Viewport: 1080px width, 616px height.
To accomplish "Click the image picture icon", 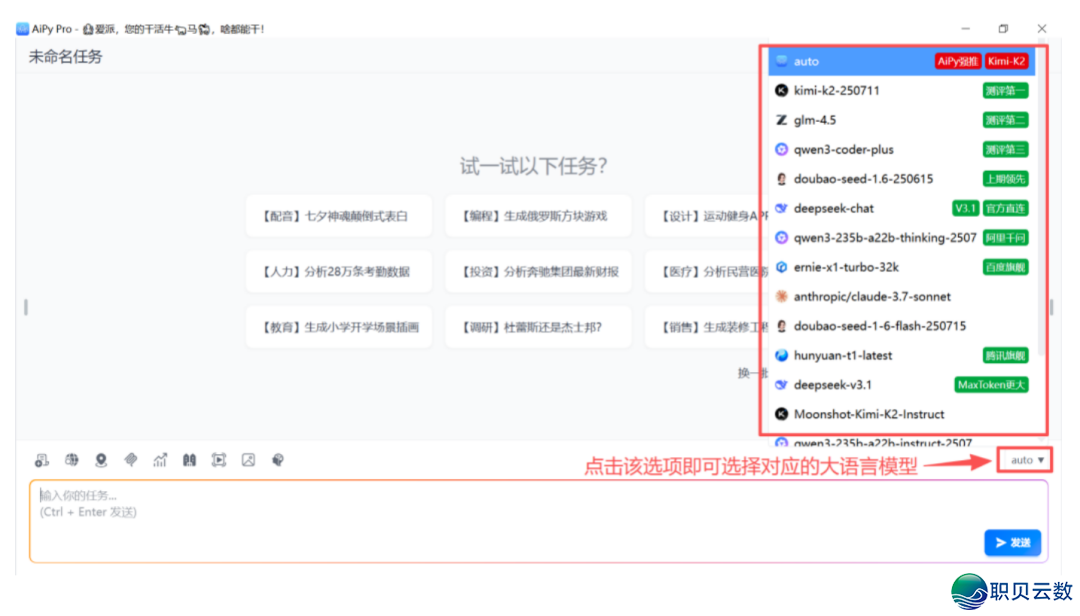I will pyautogui.click(x=249, y=460).
